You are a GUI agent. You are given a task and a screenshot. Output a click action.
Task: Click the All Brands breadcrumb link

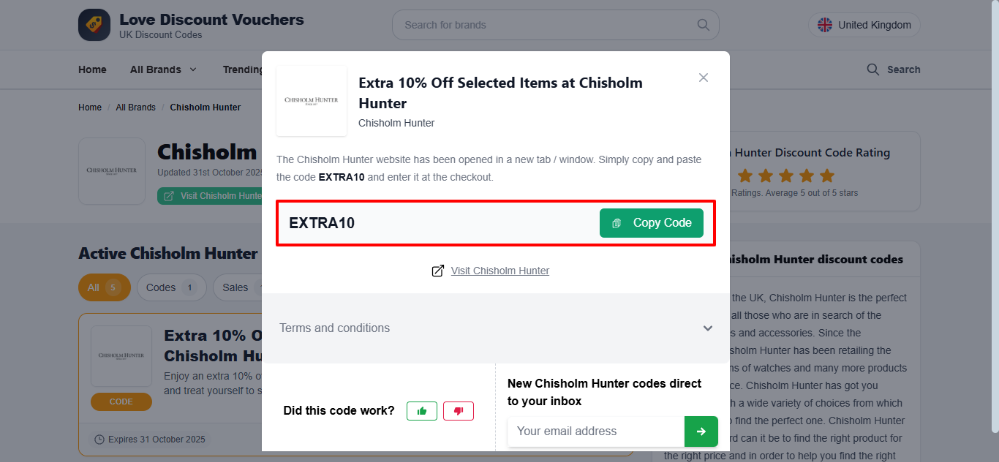[136, 107]
